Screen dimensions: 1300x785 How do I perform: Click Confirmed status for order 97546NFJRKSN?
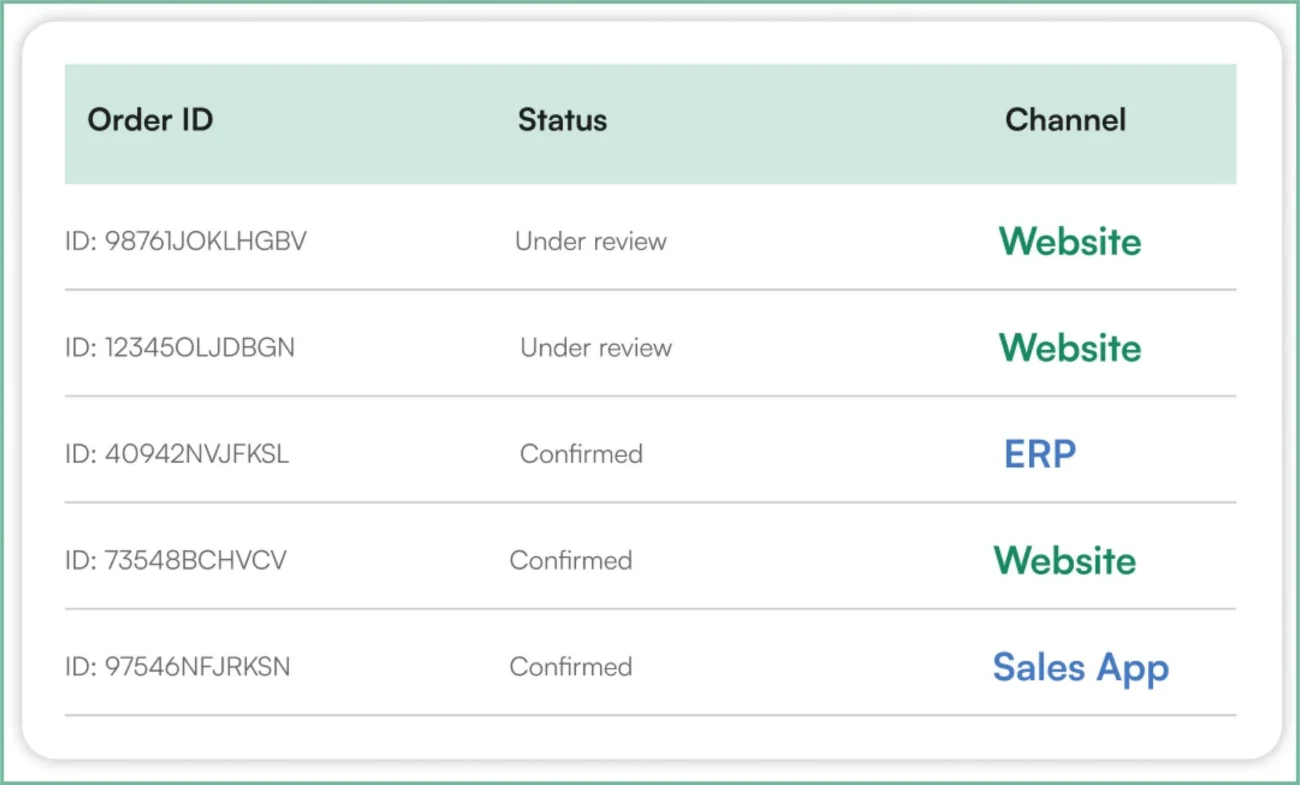[570, 667]
